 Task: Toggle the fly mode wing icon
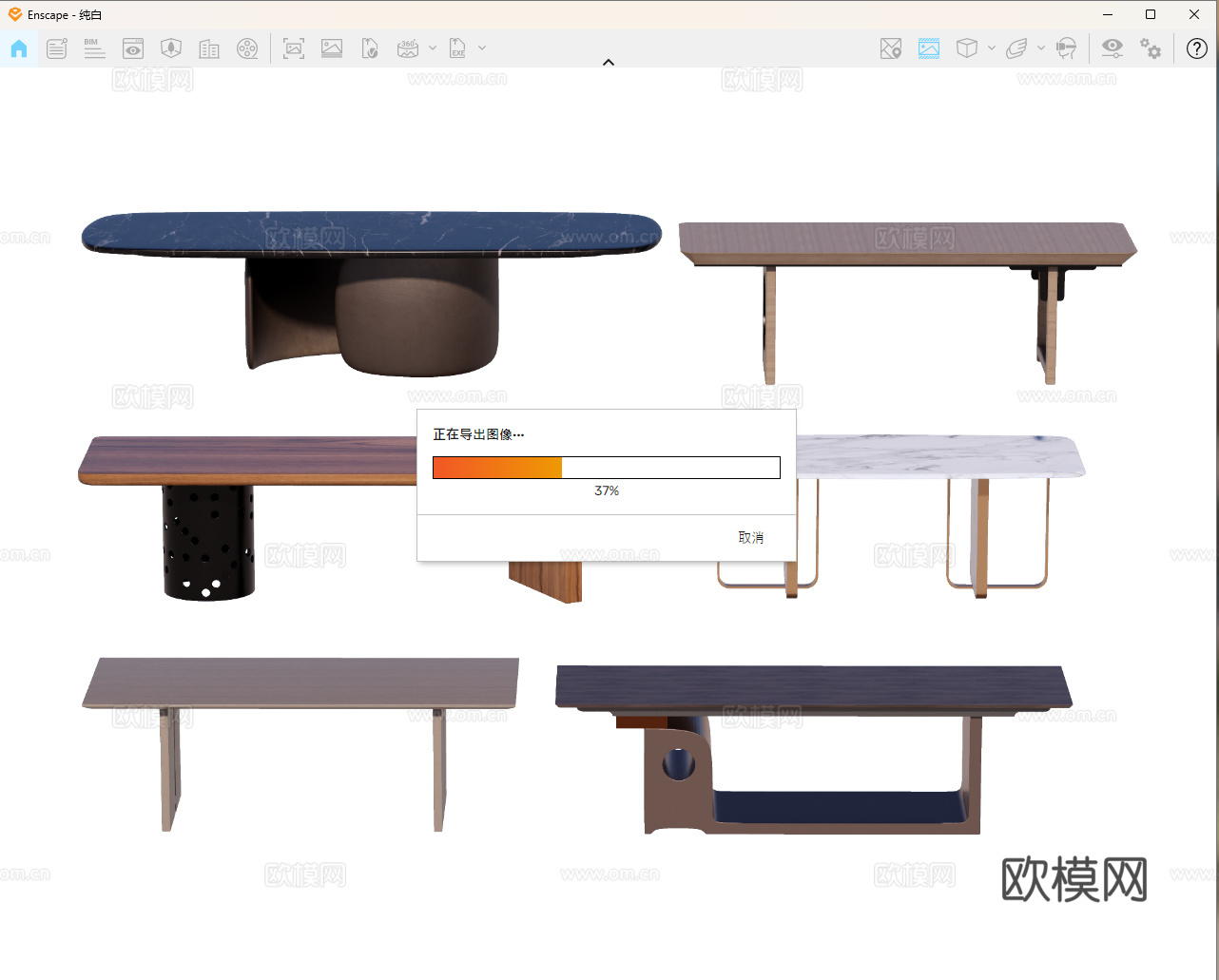1016,48
